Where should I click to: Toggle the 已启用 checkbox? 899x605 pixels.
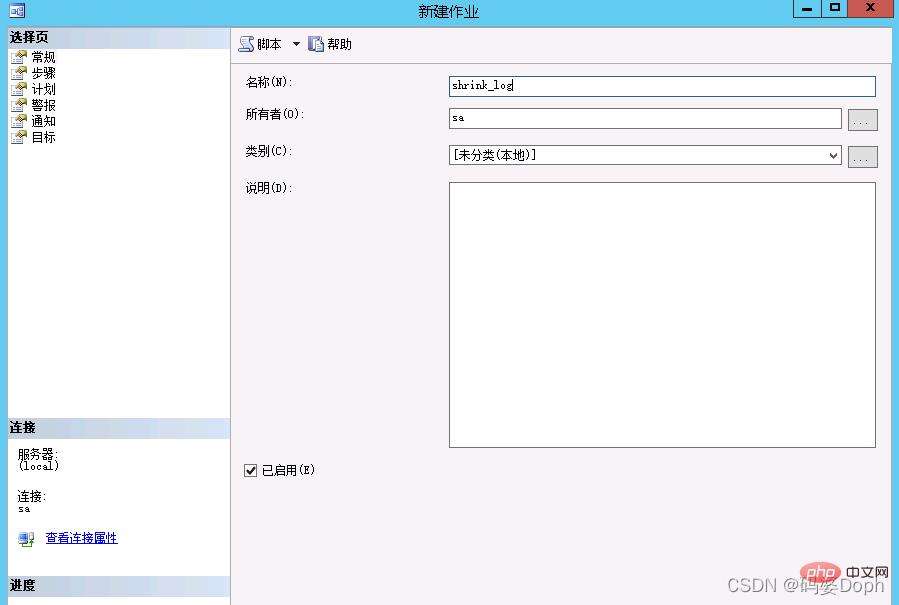coord(251,470)
